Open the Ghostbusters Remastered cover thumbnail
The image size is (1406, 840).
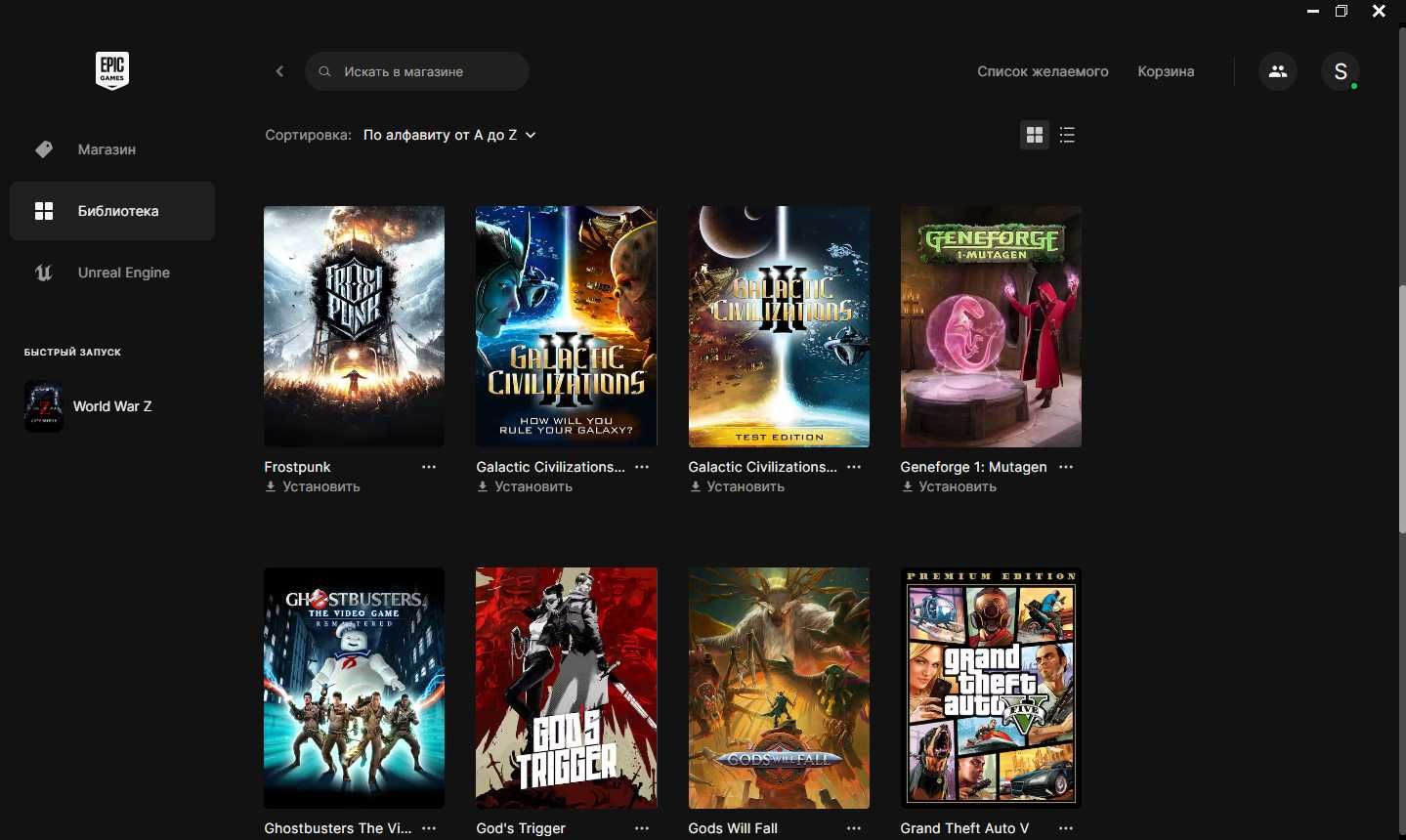[354, 688]
